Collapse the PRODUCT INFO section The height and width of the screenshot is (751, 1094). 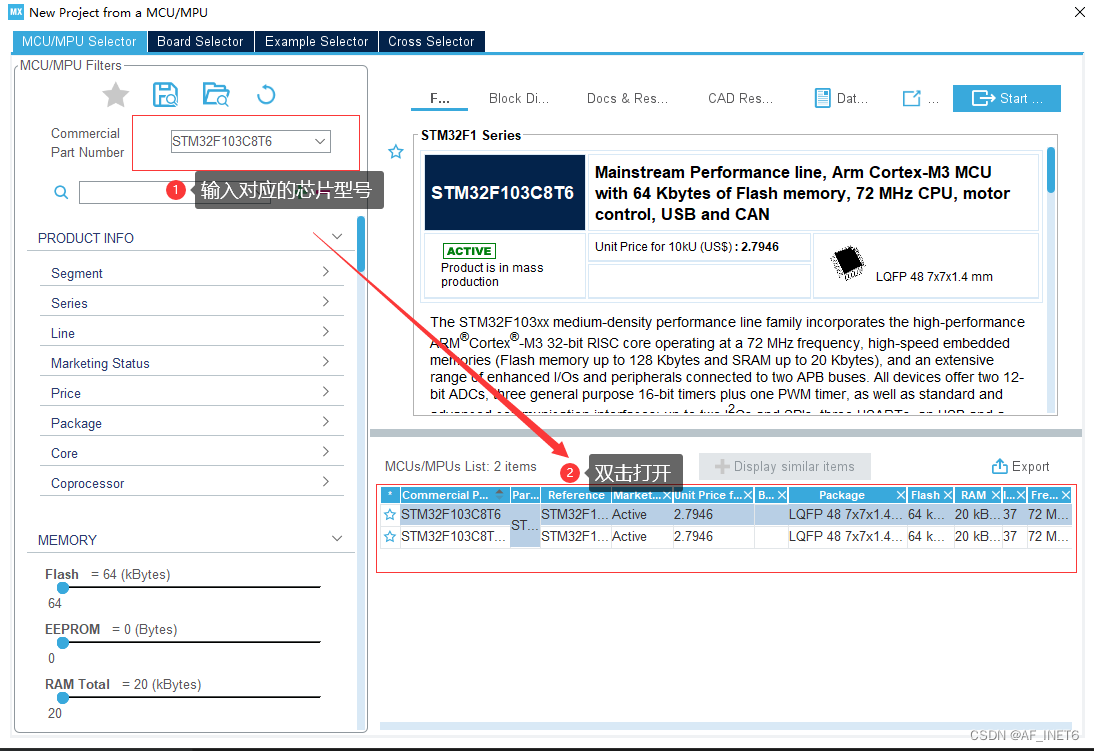(337, 237)
